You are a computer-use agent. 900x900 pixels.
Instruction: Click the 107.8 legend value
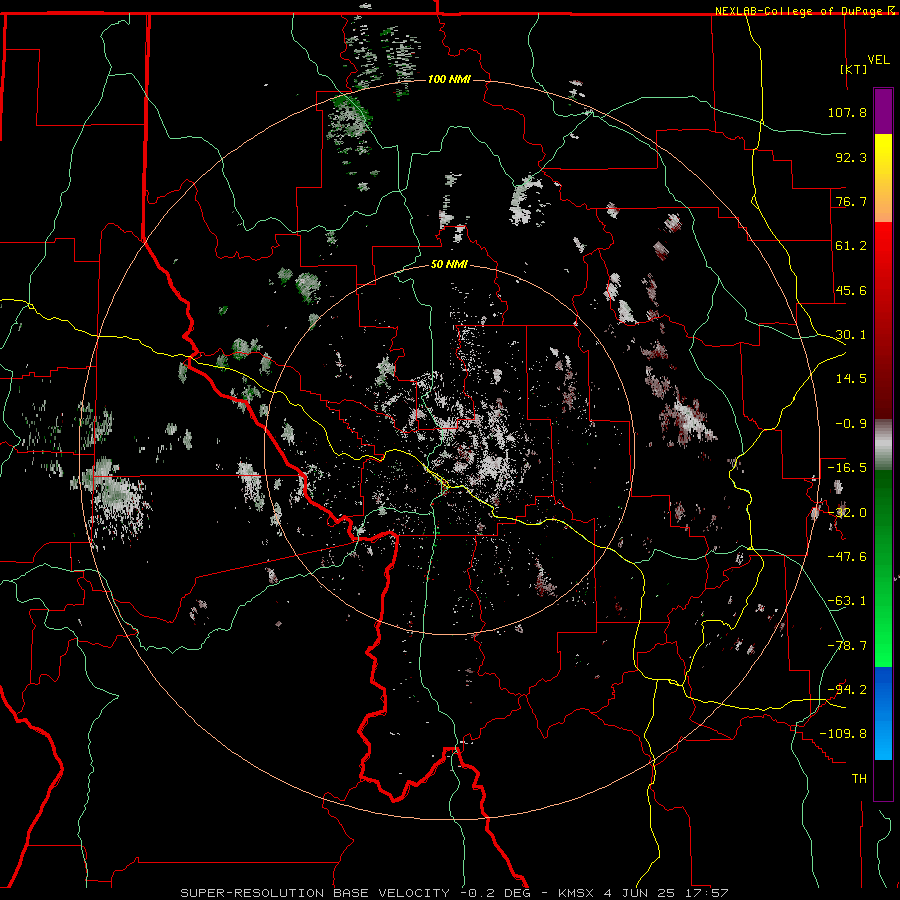[847, 112]
